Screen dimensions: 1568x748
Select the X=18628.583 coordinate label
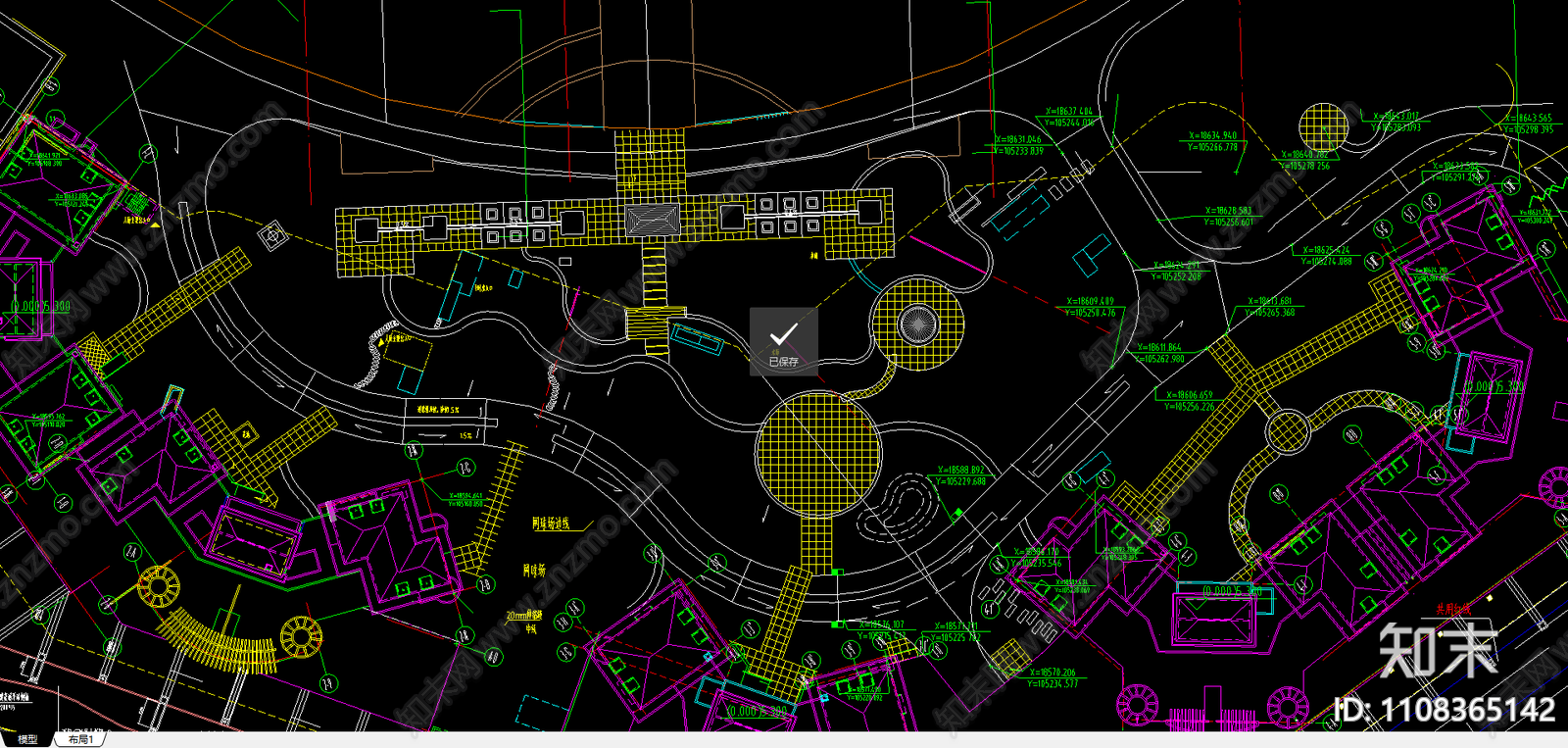pyautogui.click(x=1228, y=211)
